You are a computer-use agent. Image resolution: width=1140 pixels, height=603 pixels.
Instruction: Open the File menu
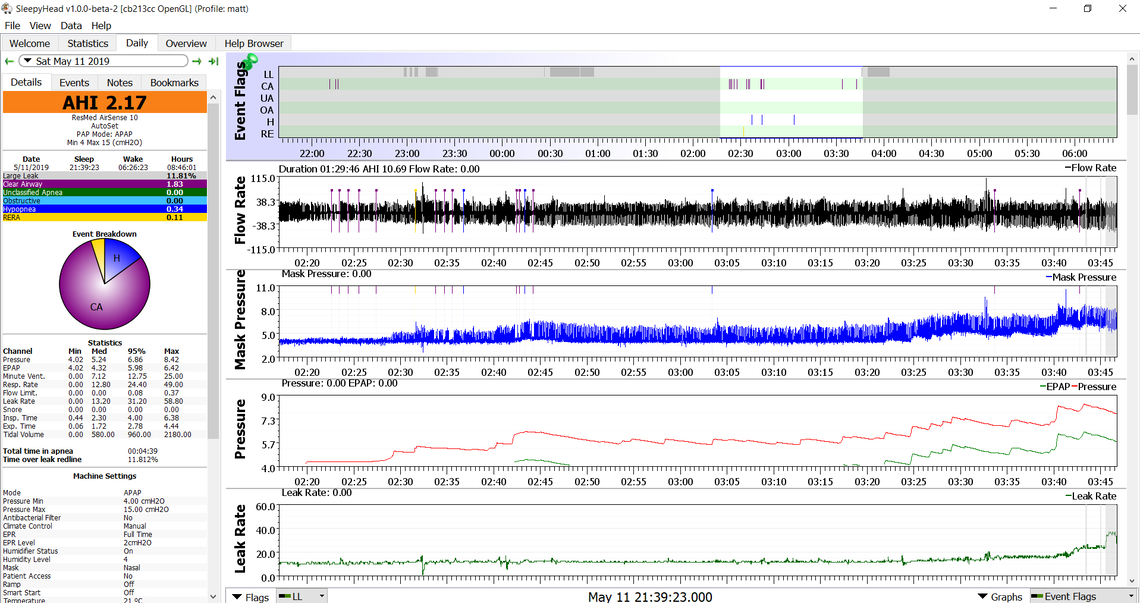pos(12,25)
